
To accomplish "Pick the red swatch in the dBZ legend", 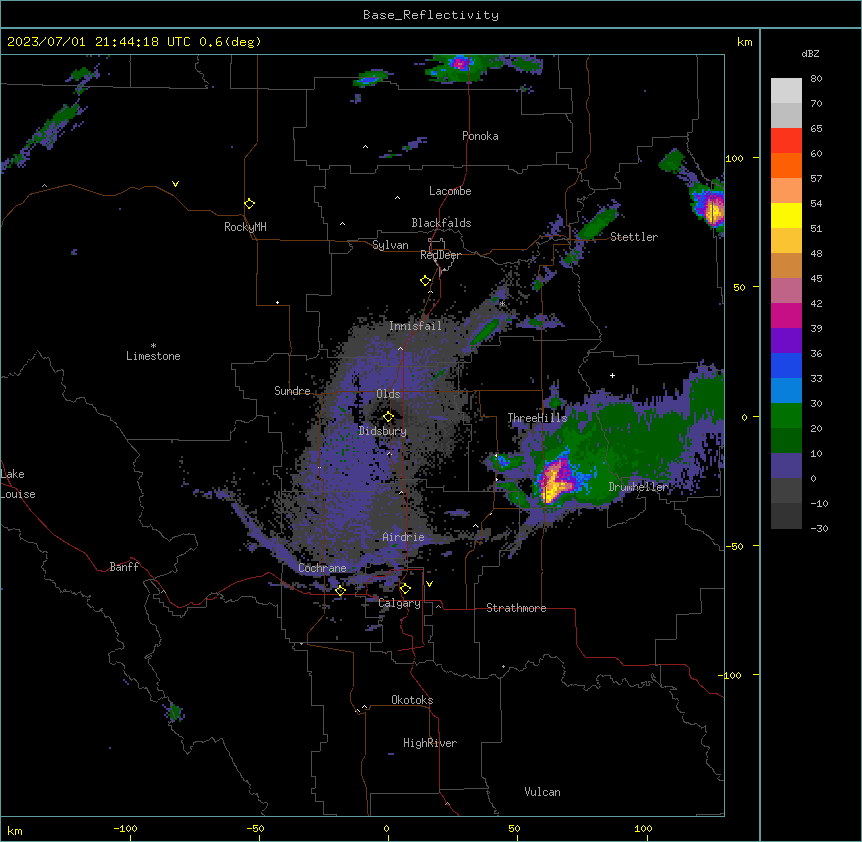I will [786, 141].
